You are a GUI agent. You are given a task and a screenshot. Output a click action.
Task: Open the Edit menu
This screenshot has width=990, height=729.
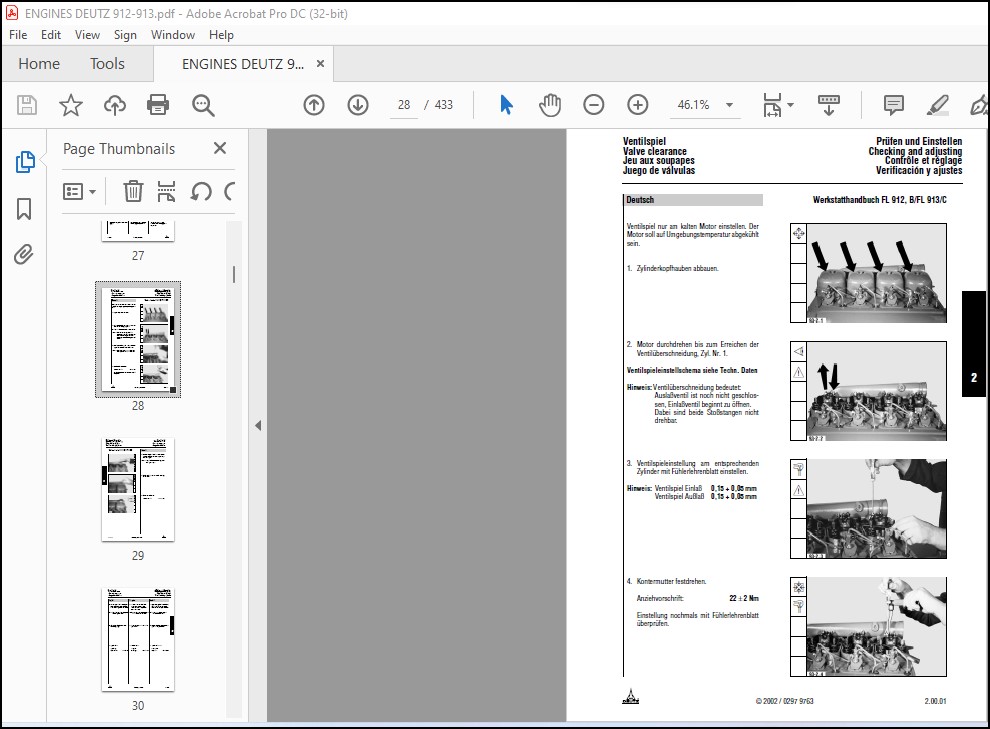51,35
